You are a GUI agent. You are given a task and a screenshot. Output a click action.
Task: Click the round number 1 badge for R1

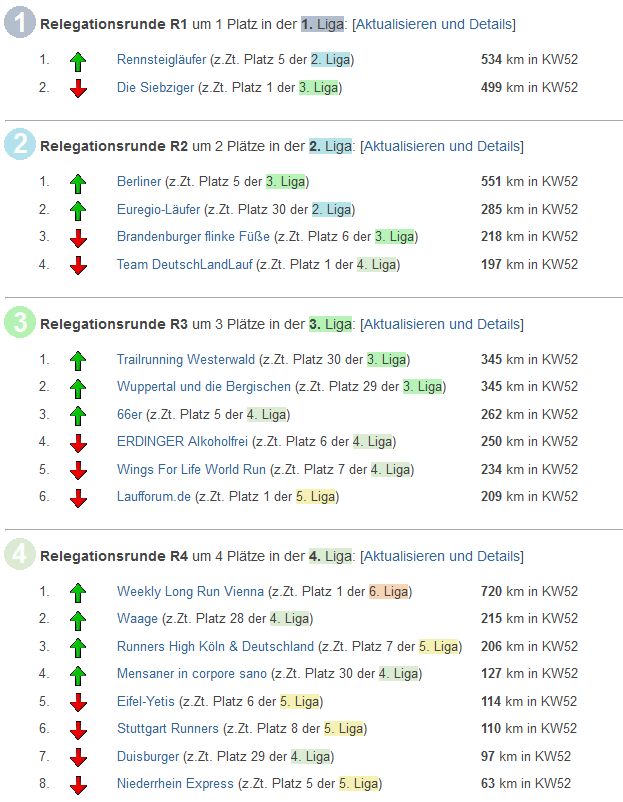20,22
